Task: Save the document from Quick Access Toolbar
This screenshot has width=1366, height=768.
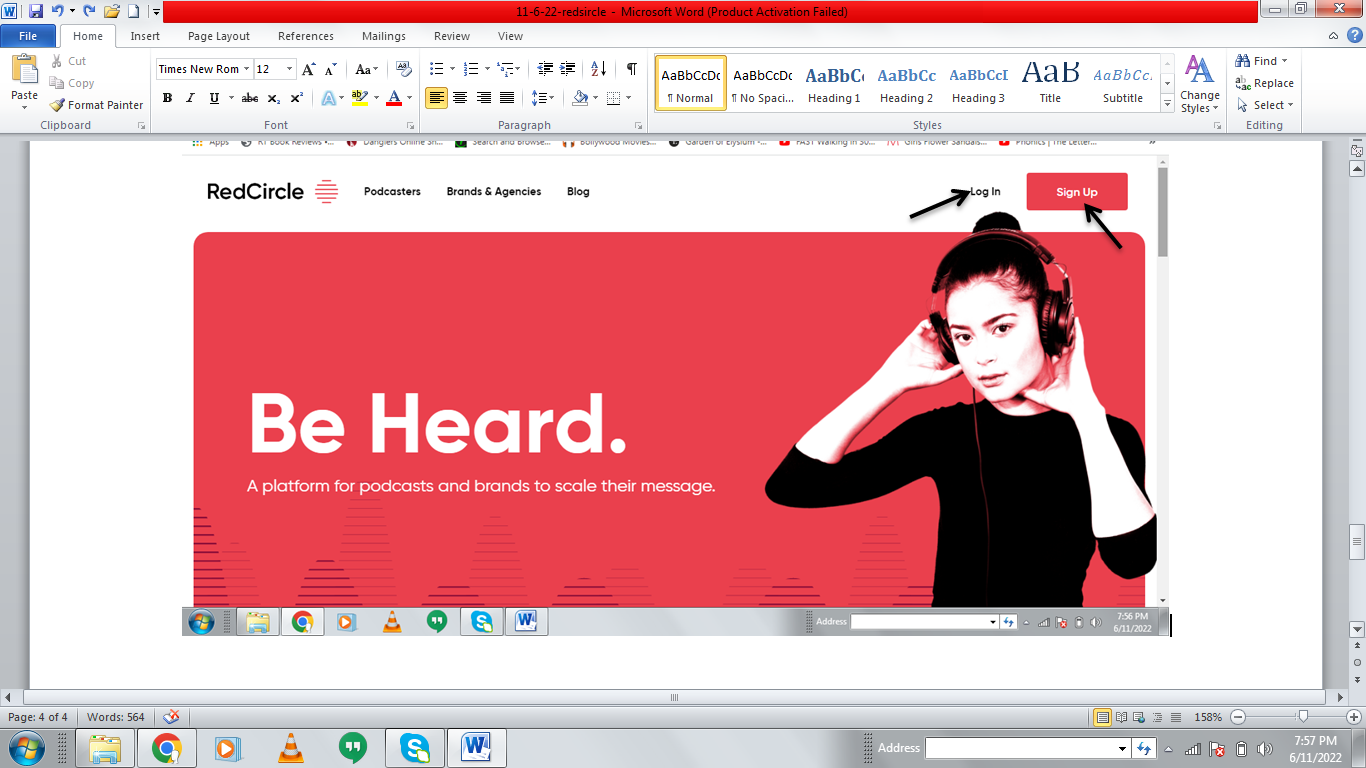Action: [x=36, y=11]
